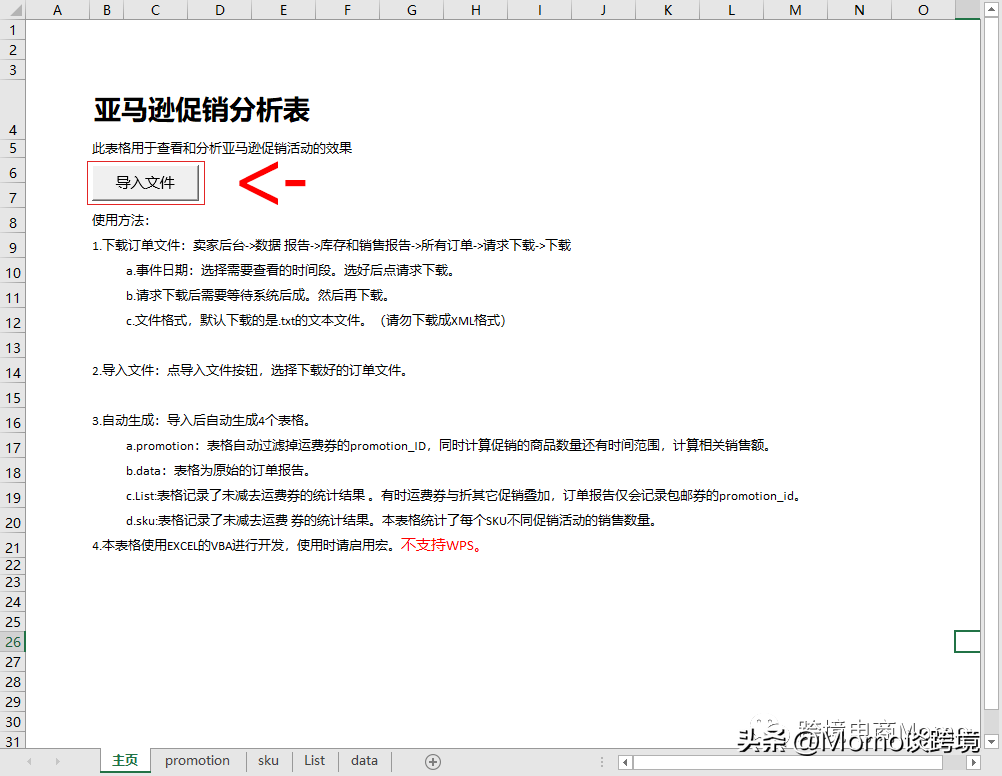Click the line starting 1.下载订单文件
The image size is (1002, 776).
(x=332, y=245)
